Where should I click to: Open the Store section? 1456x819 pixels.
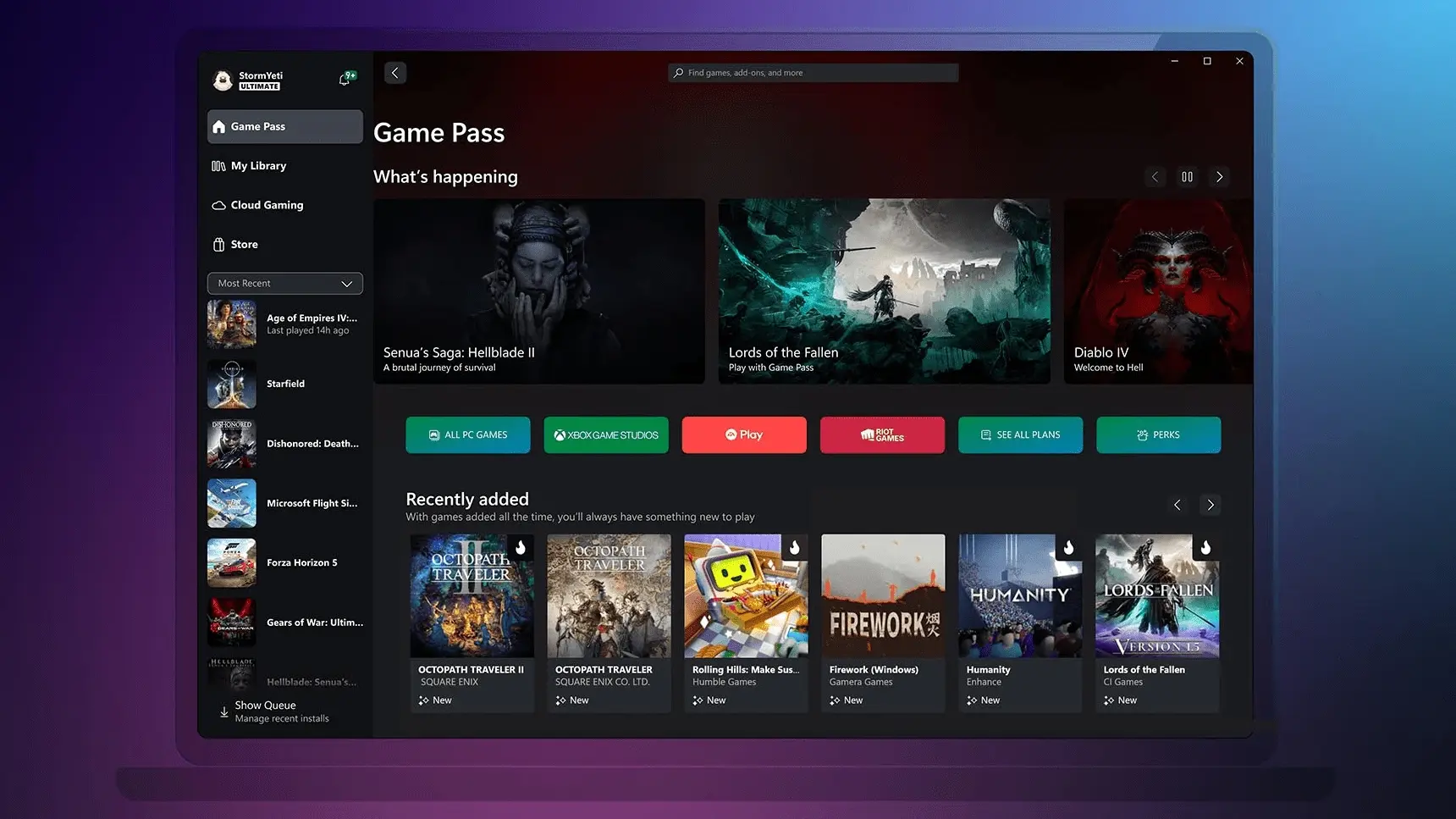coord(244,245)
